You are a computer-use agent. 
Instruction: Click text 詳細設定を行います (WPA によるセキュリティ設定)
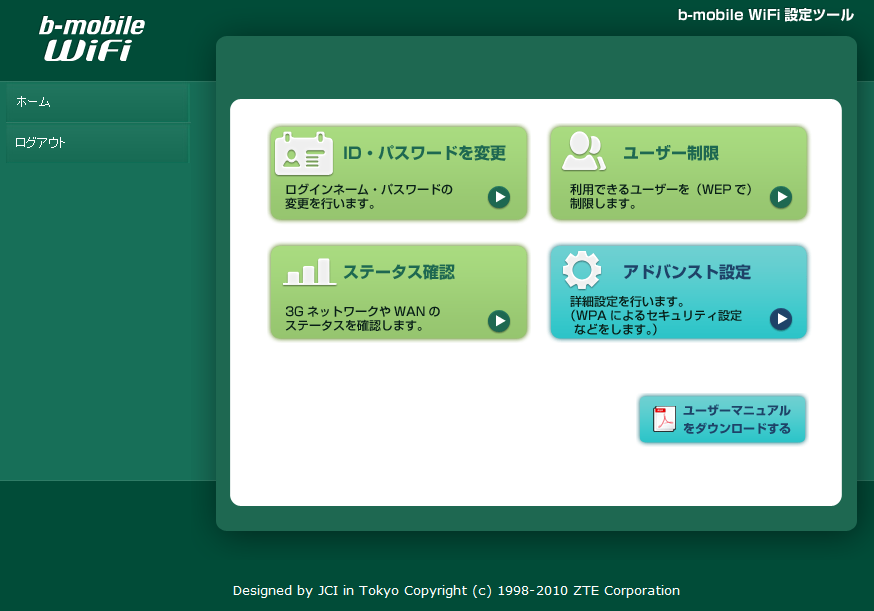[656, 315]
